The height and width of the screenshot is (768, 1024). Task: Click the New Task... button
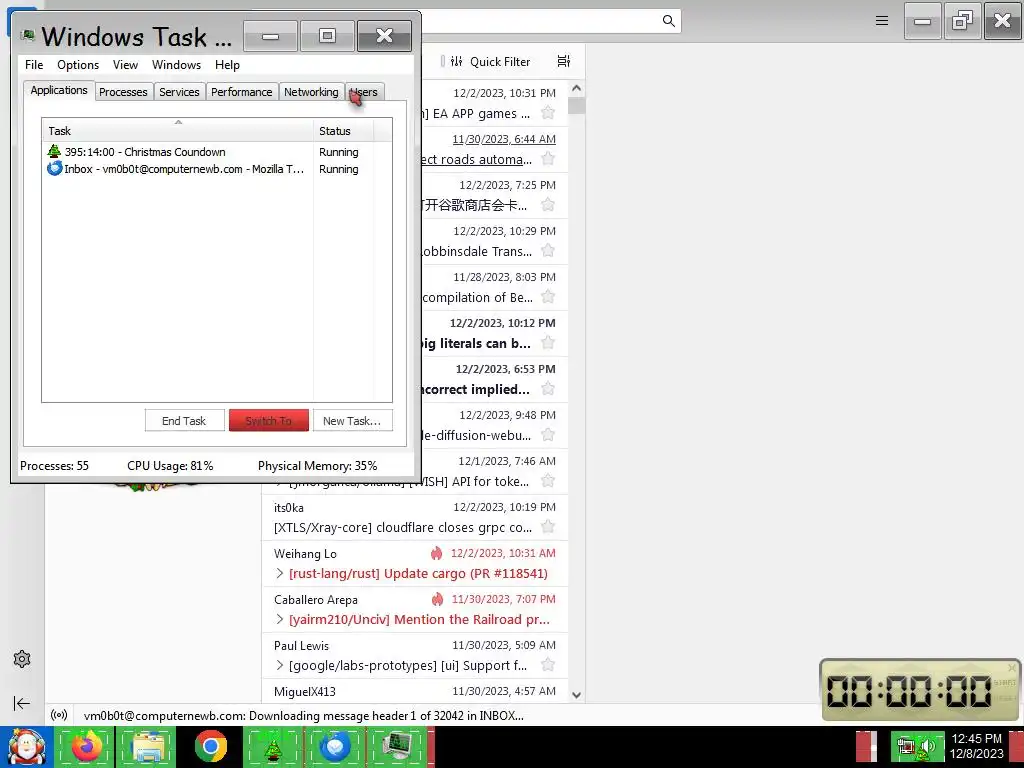tap(353, 421)
